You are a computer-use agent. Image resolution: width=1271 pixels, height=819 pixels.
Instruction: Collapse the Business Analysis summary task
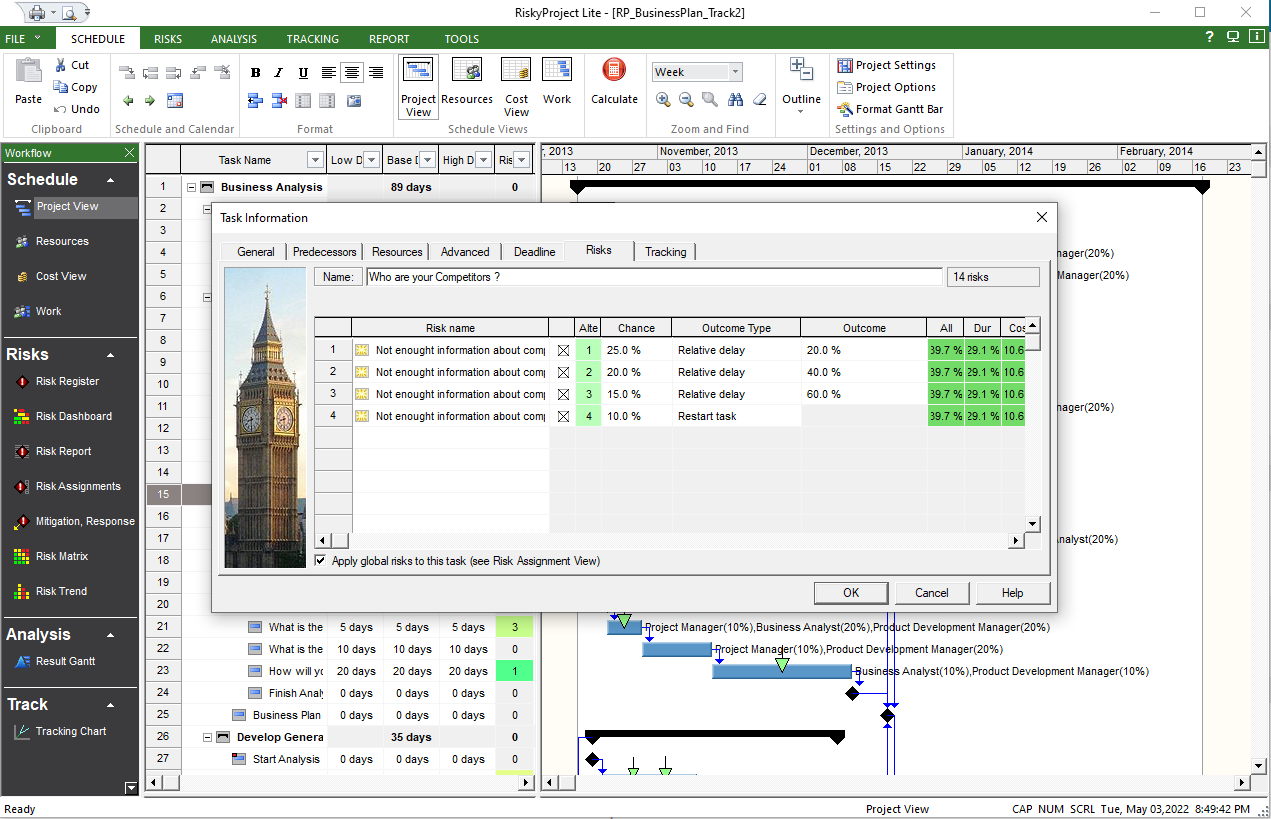(x=191, y=187)
